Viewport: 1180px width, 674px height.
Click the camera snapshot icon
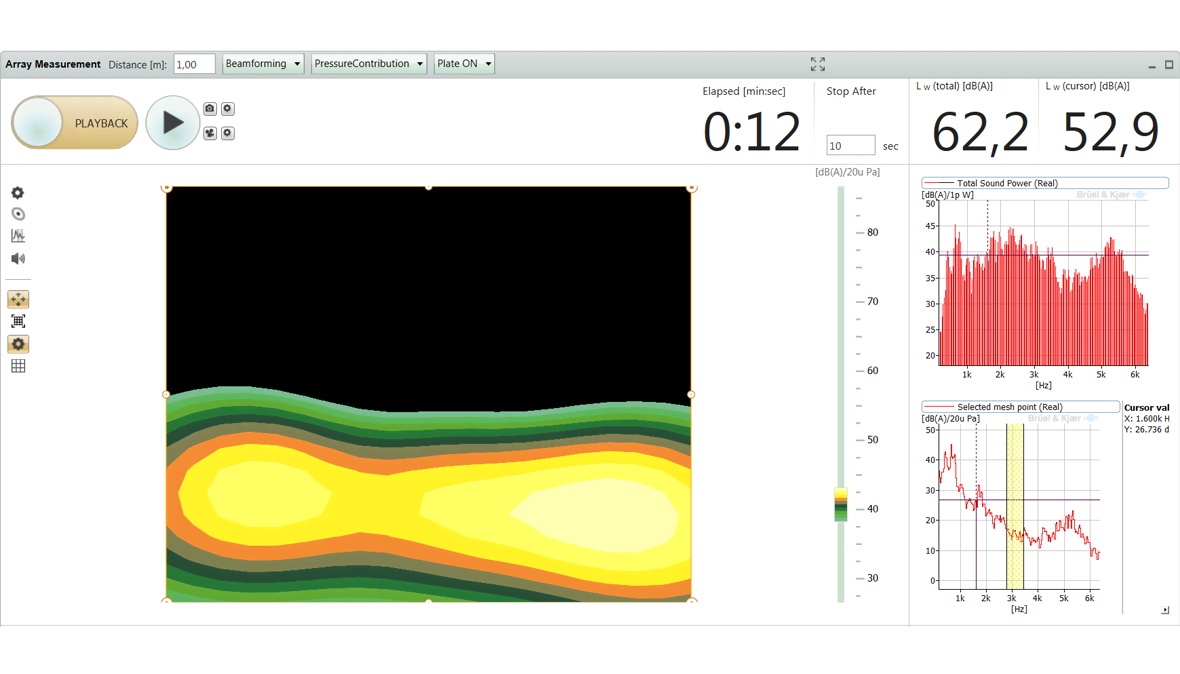(x=209, y=109)
